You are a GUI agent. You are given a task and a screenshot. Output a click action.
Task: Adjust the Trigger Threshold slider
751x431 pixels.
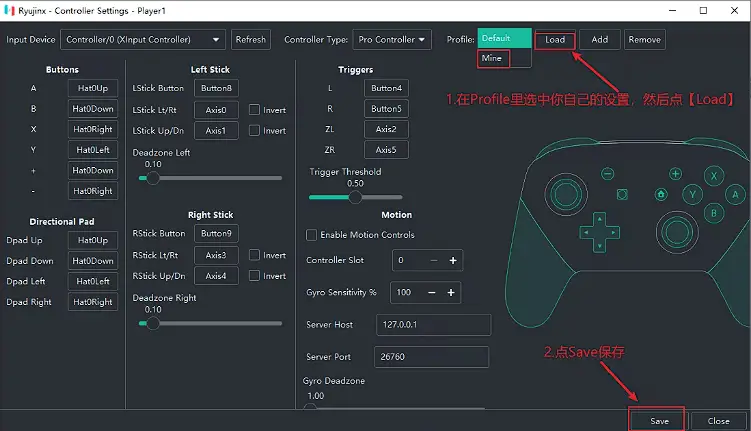coord(355,197)
